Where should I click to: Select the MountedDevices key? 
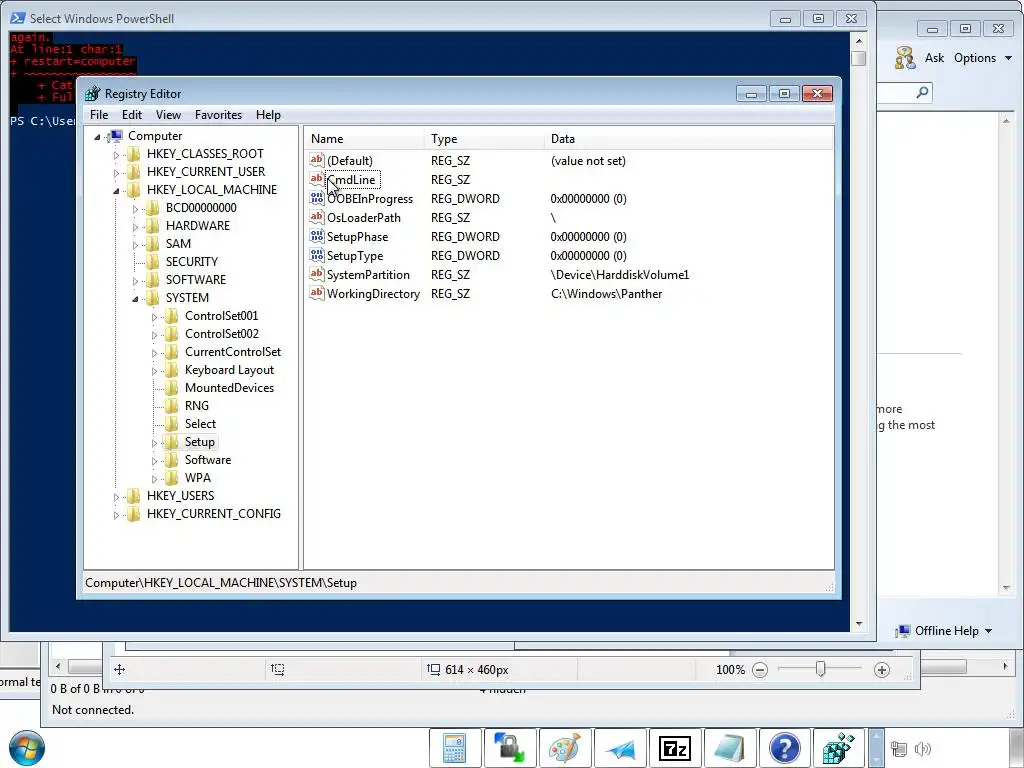229,388
